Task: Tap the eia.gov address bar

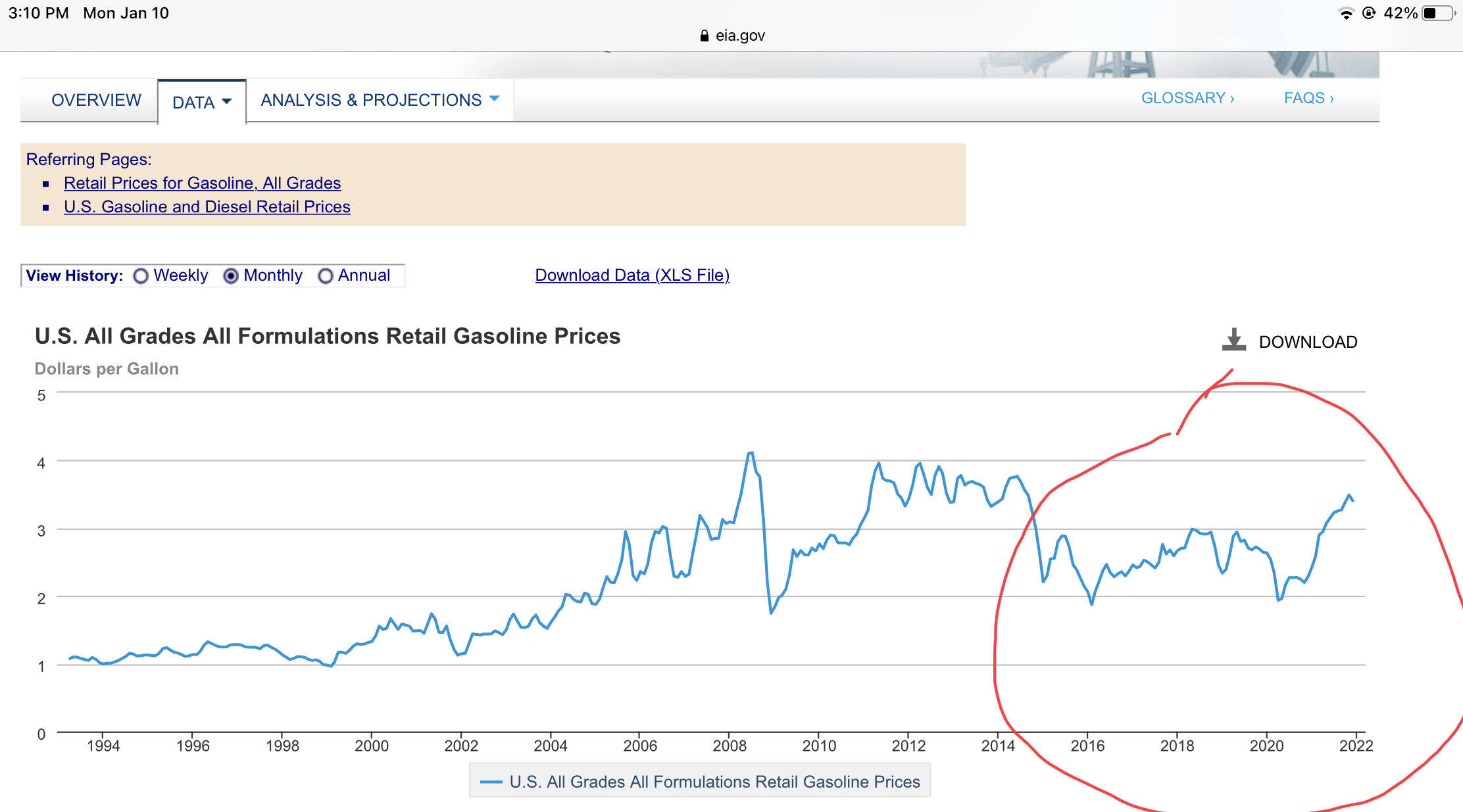Action: (x=732, y=36)
